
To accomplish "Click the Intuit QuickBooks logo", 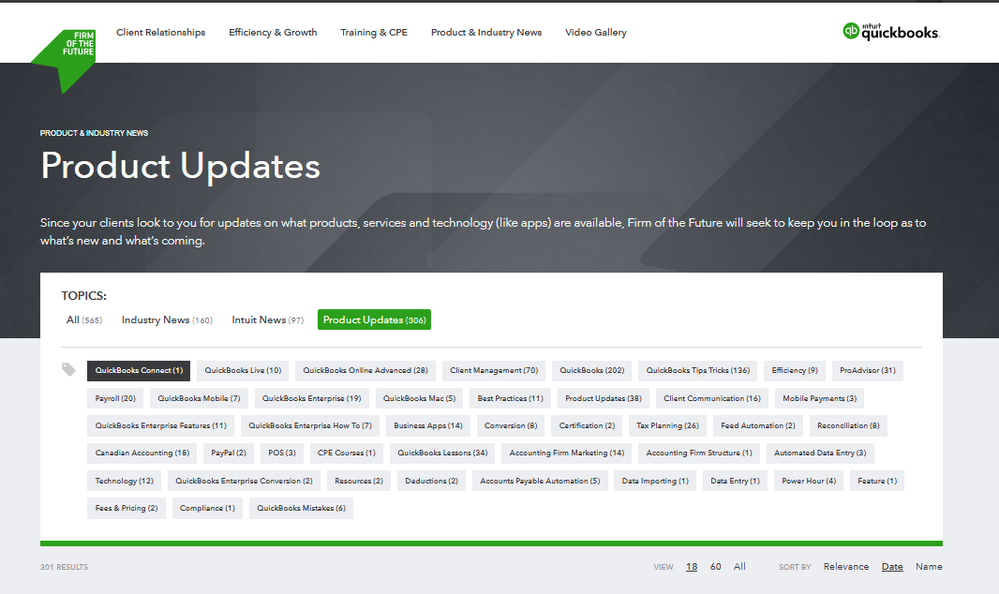I will click(891, 31).
